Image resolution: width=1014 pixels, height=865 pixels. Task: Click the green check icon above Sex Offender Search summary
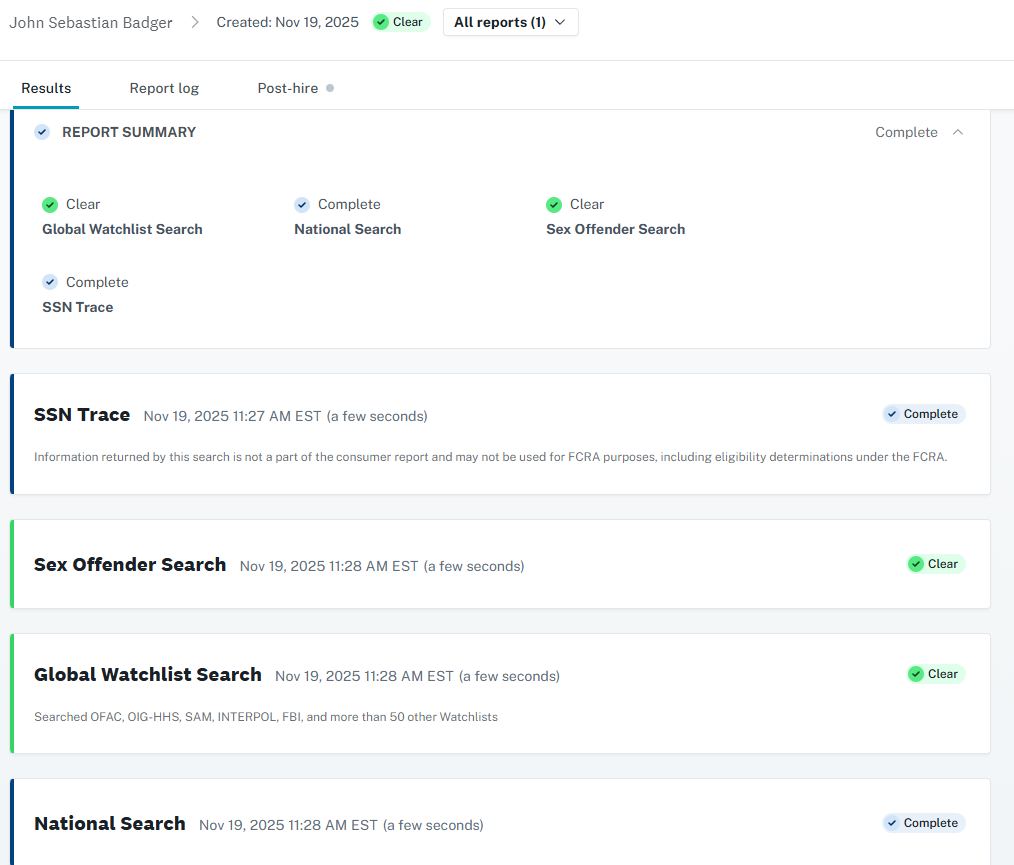[554, 205]
